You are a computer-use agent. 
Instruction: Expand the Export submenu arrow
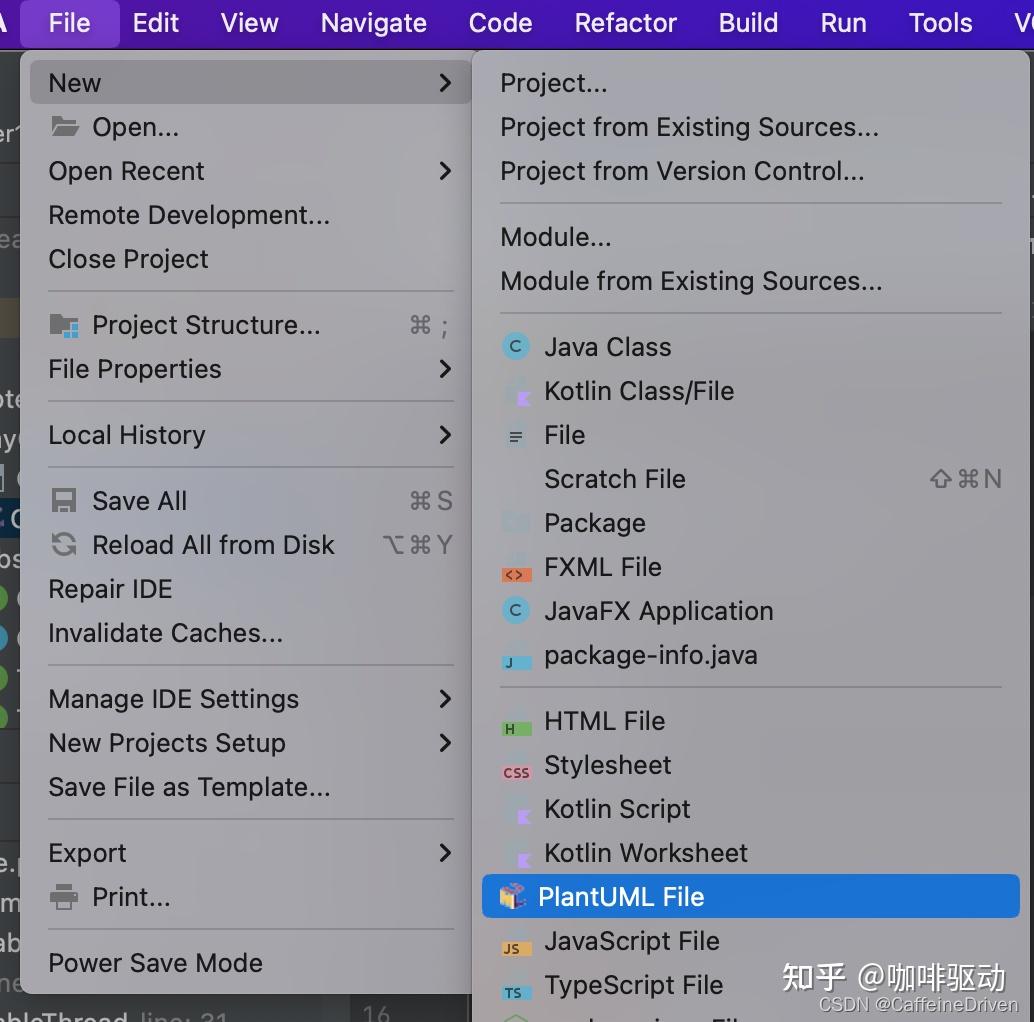(445, 853)
